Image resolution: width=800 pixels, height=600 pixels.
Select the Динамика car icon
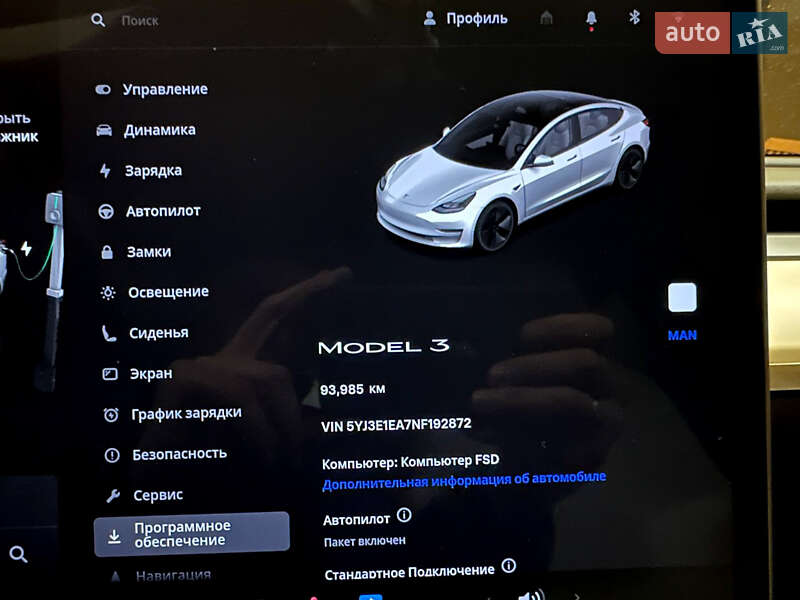104,130
